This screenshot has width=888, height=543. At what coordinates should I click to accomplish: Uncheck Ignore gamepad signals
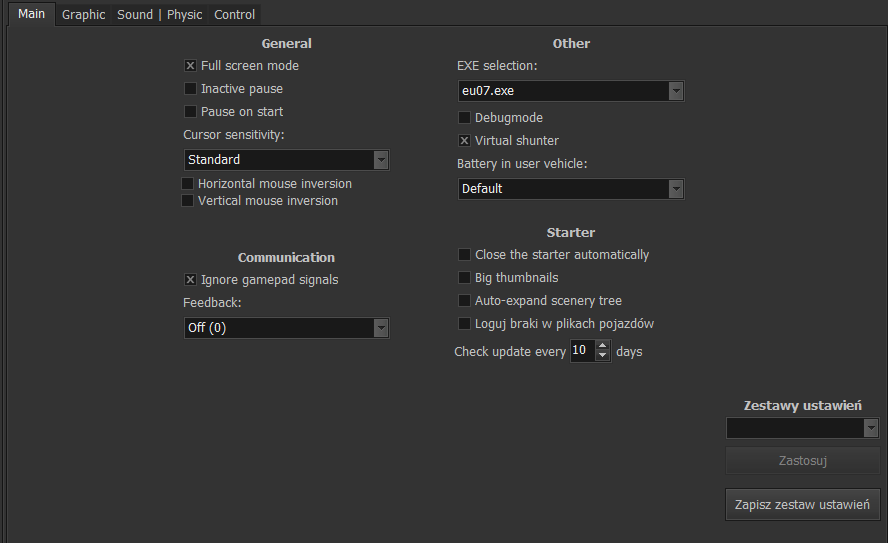pyautogui.click(x=190, y=280)
